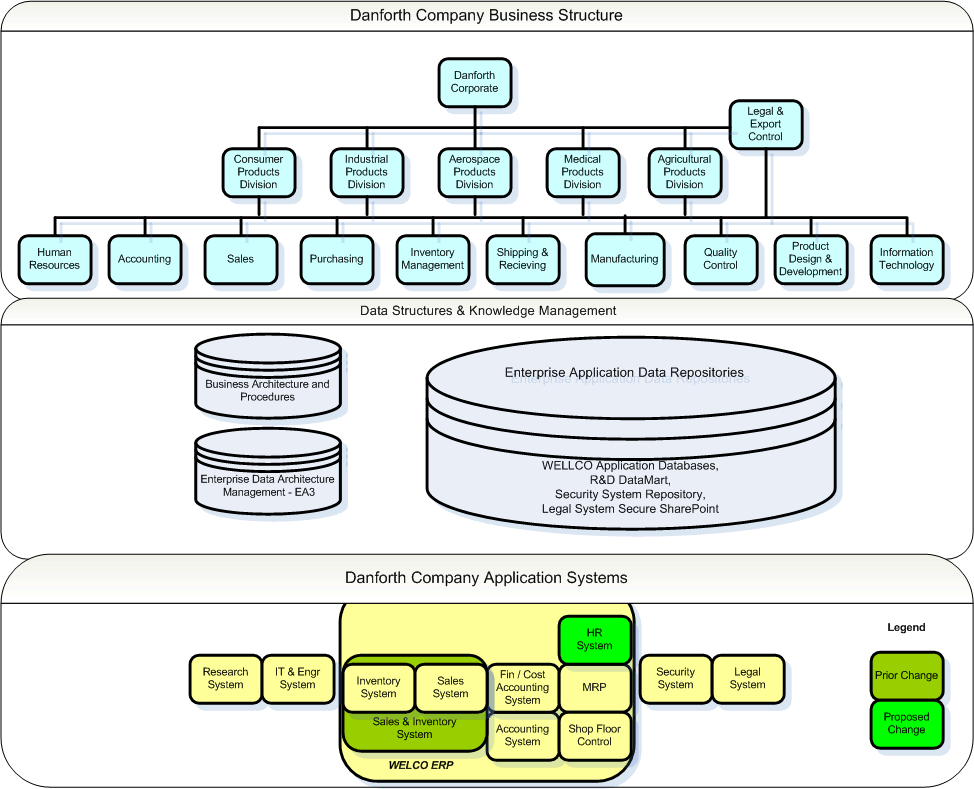Select the Legal & Export Control node
The width and height of the screenshot is (974, 789).
[x=765, y=124]
